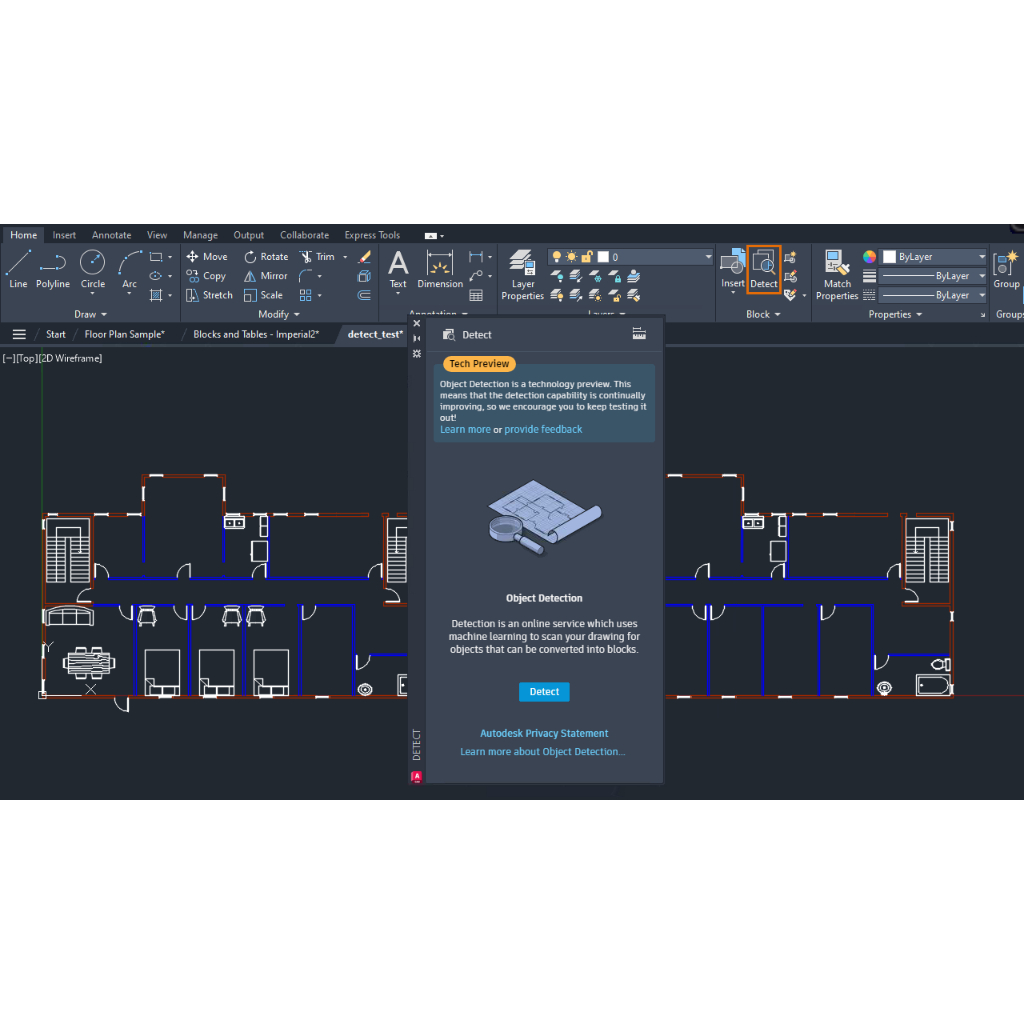This screenshot has width=1024, height=1024.
Task: Click the Stretch tool
Action: pos(209,295)
